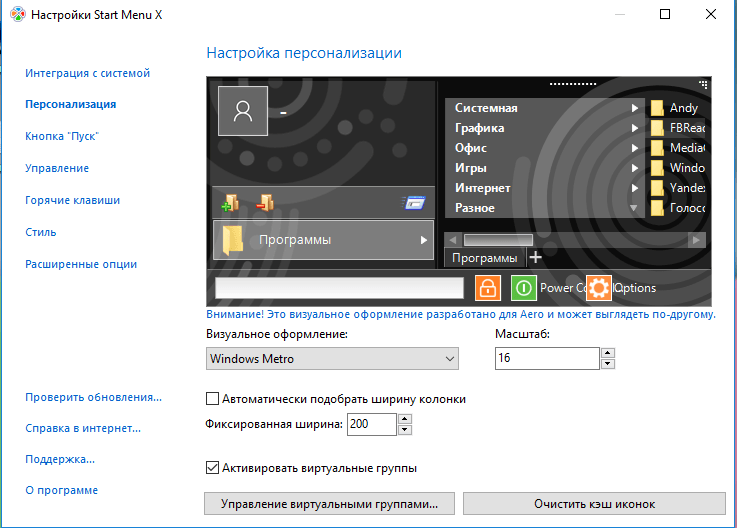Click the add group icon with green plus
Image resolution: width=737 pixels, height=528 pixels.
[230, 203]
